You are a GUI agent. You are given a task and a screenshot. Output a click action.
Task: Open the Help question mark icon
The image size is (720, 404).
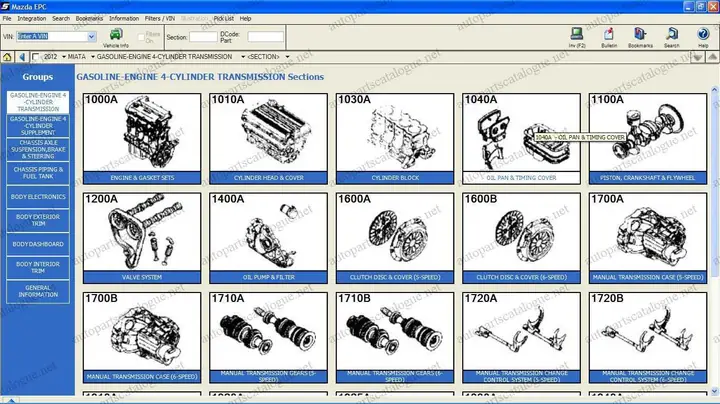[701, 35]
